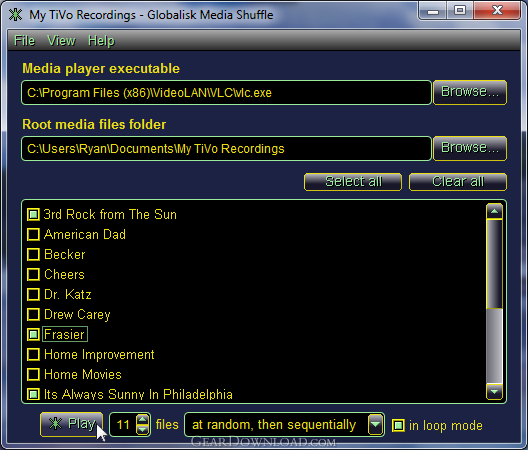This screenshot has height=450, width=528.
Task: Click the list scrollbar up arrow
Action: [x=494, y=212]
